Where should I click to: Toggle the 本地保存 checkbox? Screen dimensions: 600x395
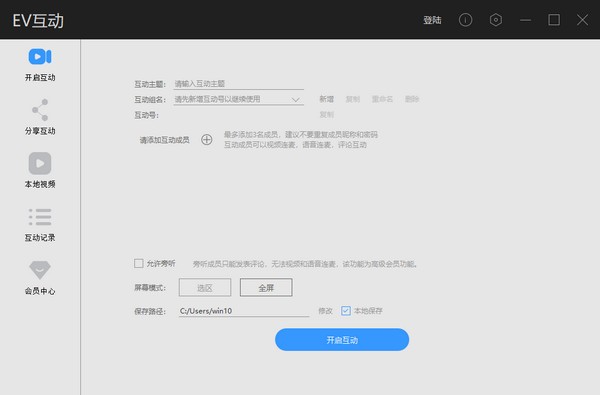coord(346,311)
